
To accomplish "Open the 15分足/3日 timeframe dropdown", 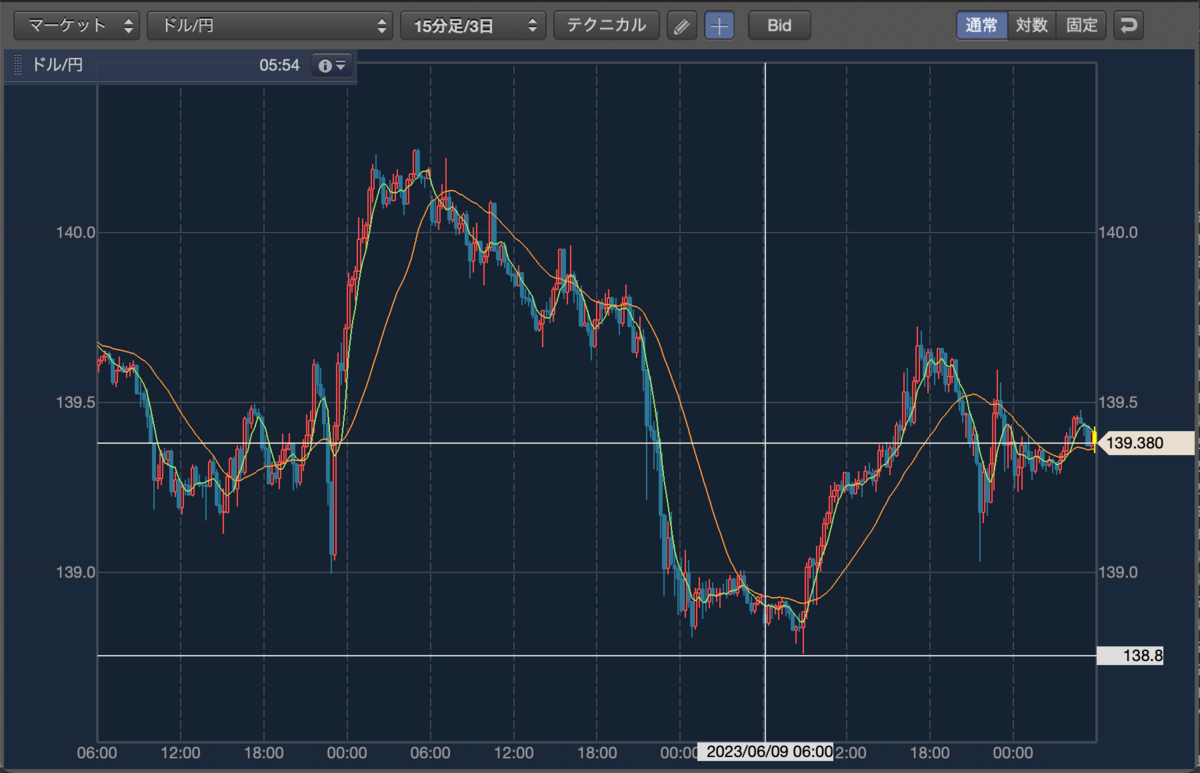I will coord(473,26).
